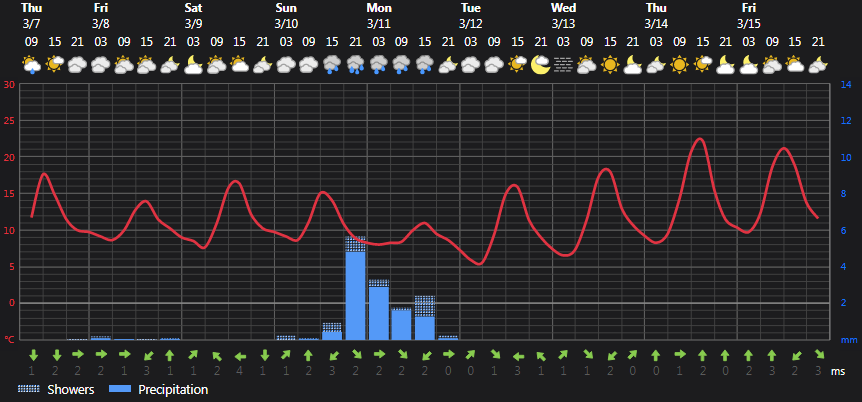The width and height of the screenshot is (862, 402).
Task: Click the Mon 3/11 03:00 rain icon
Action: (x=379, y=65)
